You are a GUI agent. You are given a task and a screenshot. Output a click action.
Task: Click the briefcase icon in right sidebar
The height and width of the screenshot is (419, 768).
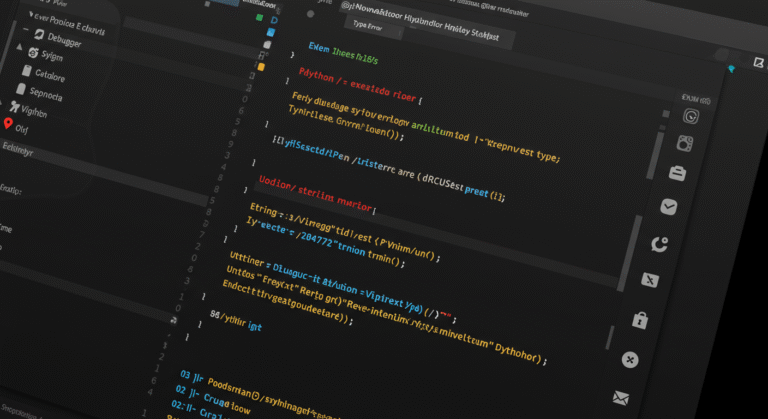[x=677, y=171]
